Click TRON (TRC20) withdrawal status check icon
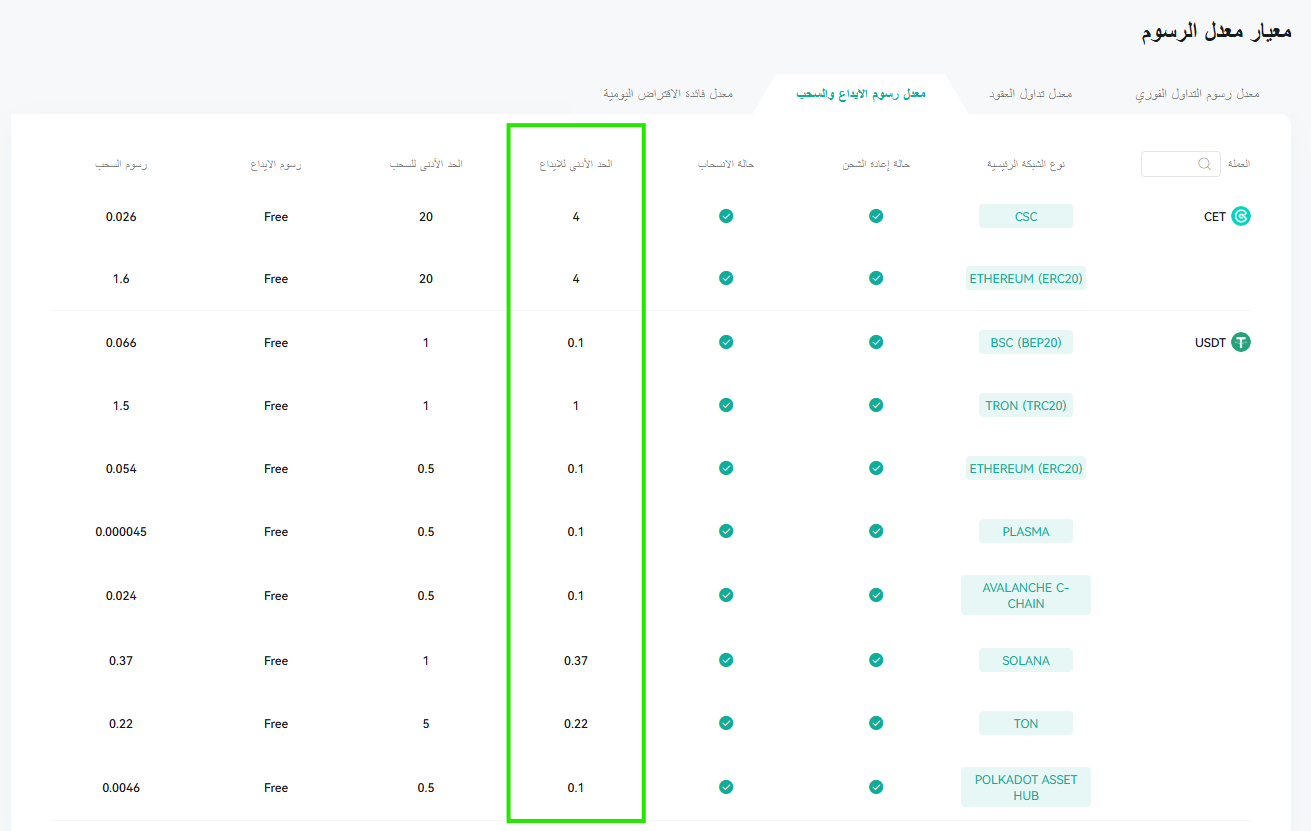This screenshot has height=831, width=1311. pyautogui.click(x=726, y=406)
